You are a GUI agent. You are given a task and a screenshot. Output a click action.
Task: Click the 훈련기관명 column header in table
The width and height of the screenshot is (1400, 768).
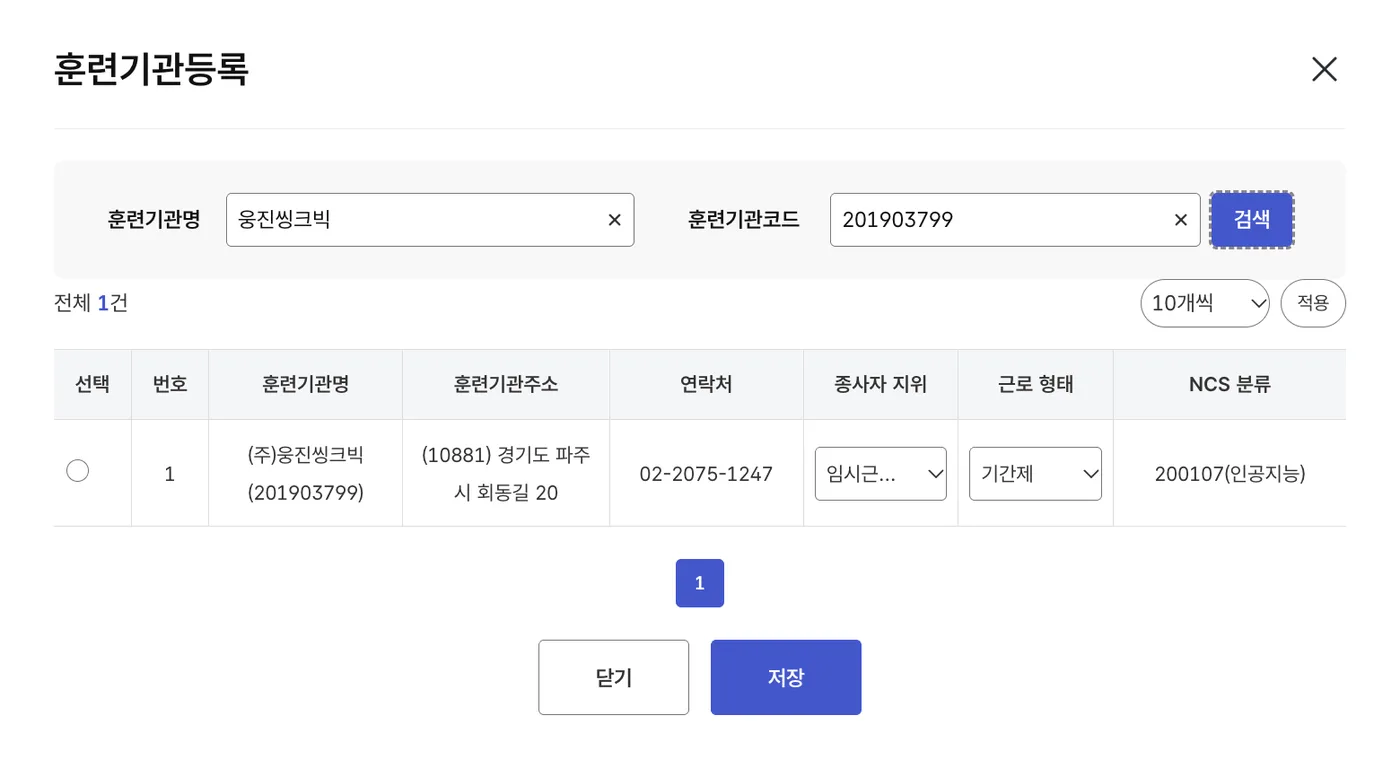(x=306, y=384)
